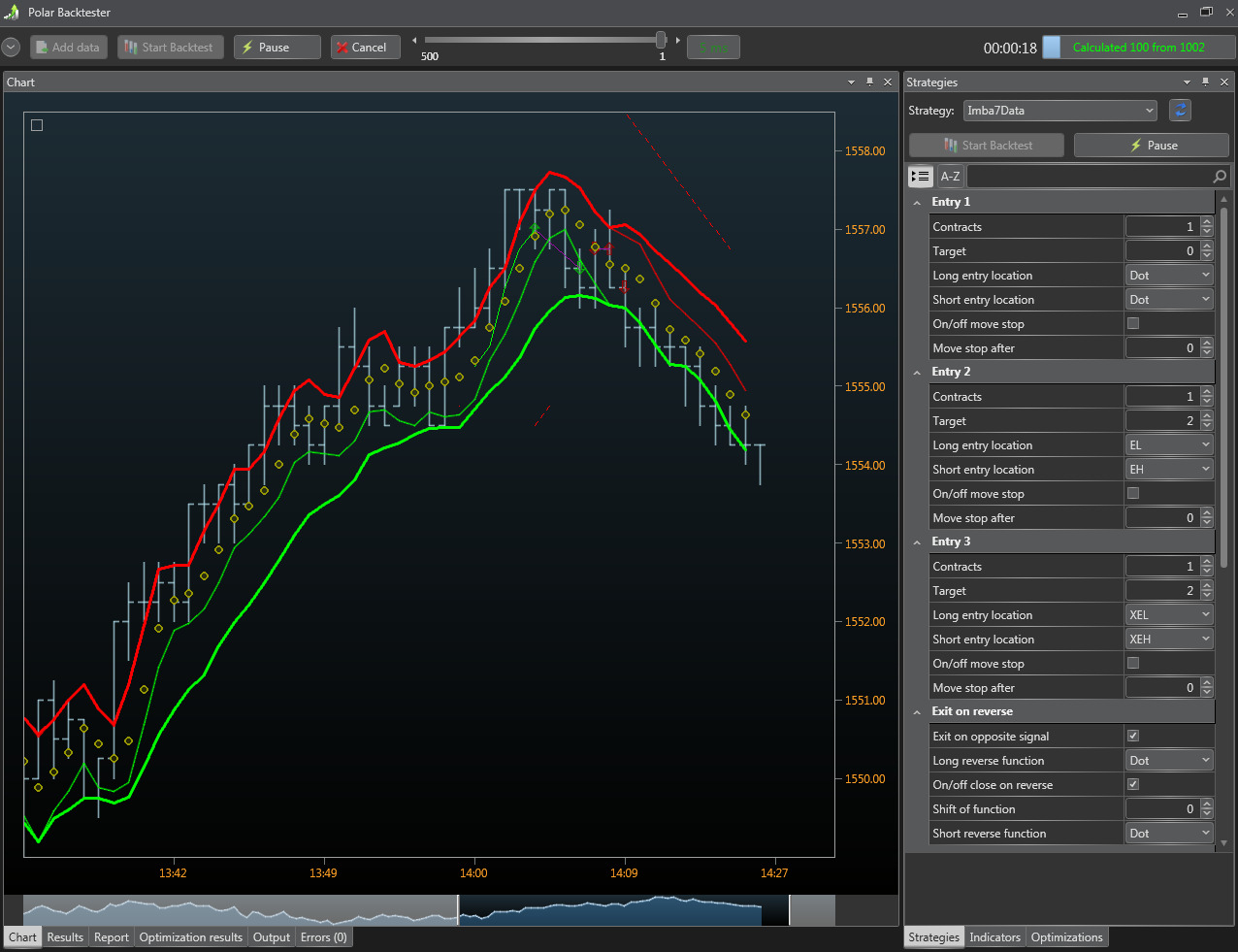
Task: Toggle Entry 1 On/off move stop checkbox
Action: [1133, 323]
